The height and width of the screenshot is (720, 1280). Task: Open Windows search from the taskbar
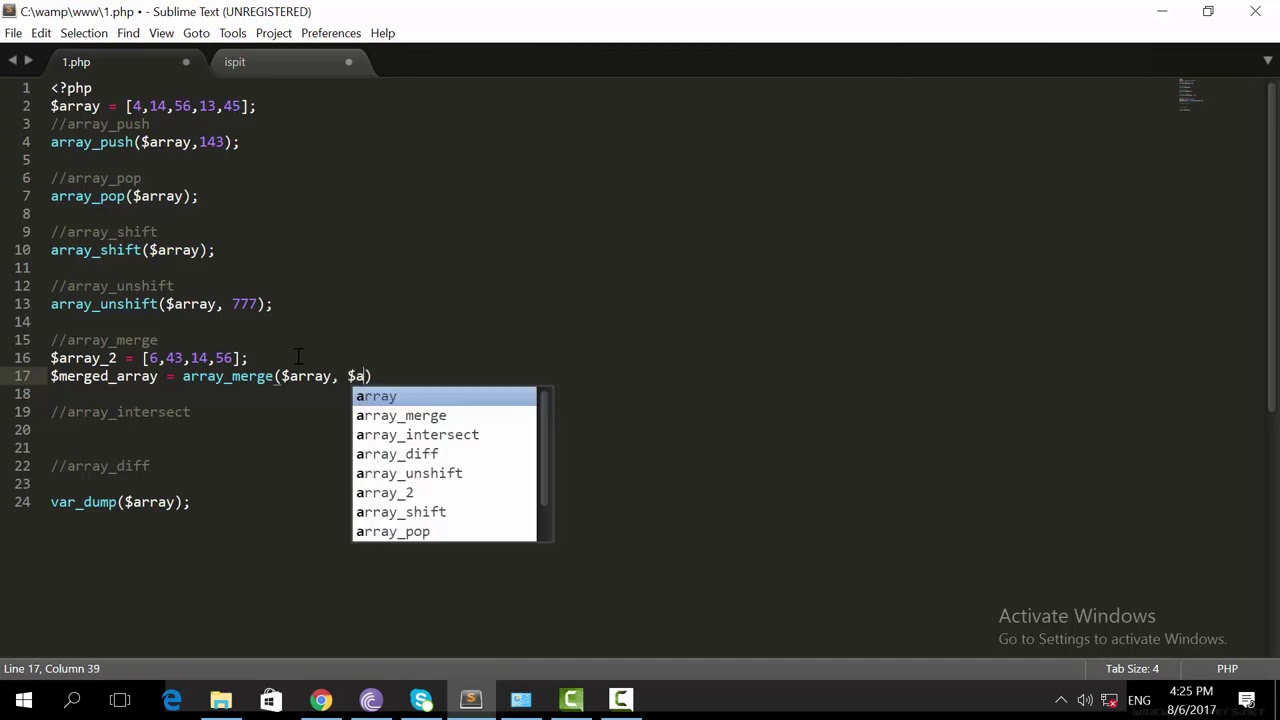click(x=72, y=700)
